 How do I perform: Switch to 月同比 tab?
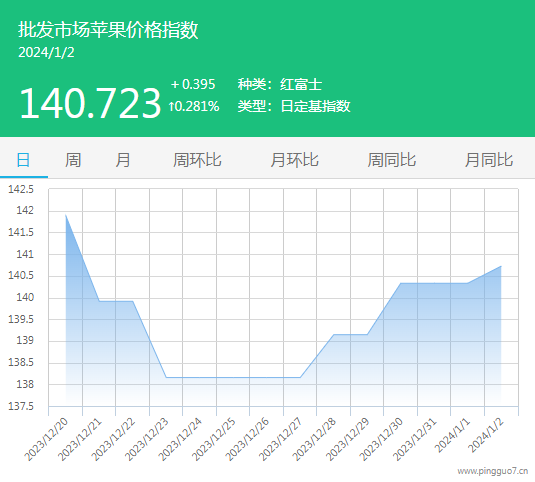click(489, 160)
